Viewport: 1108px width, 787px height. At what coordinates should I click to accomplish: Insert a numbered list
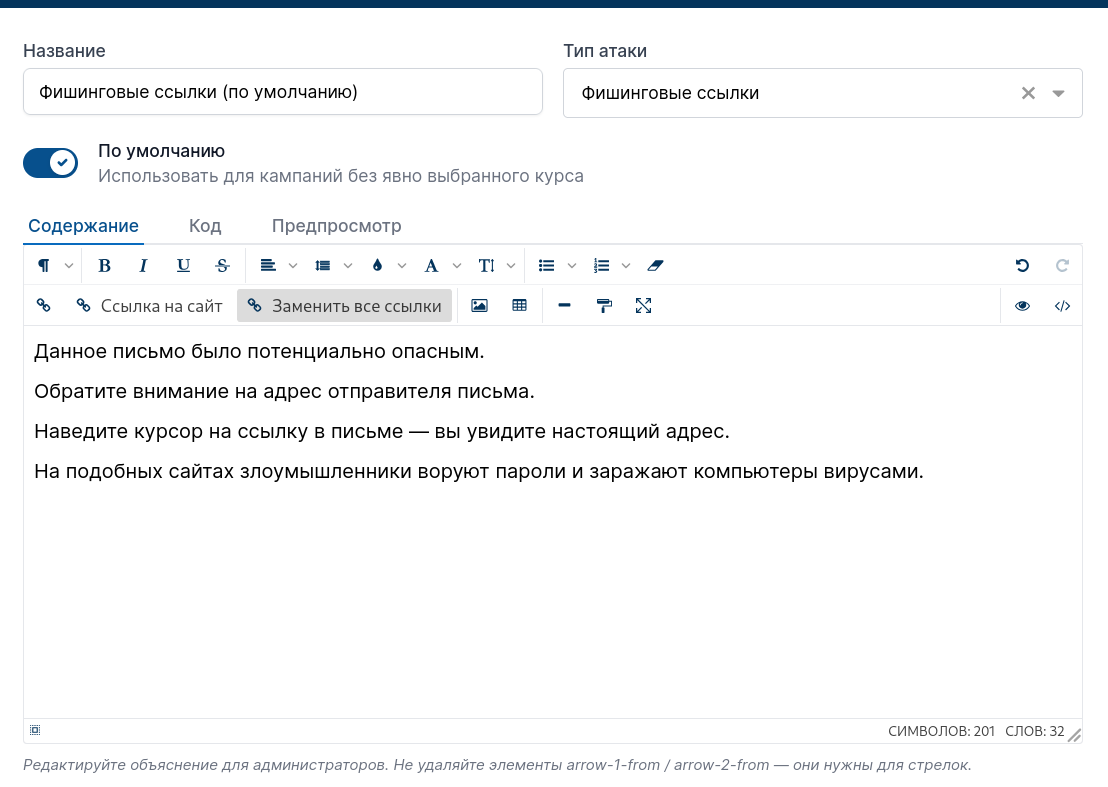(601, 266)
